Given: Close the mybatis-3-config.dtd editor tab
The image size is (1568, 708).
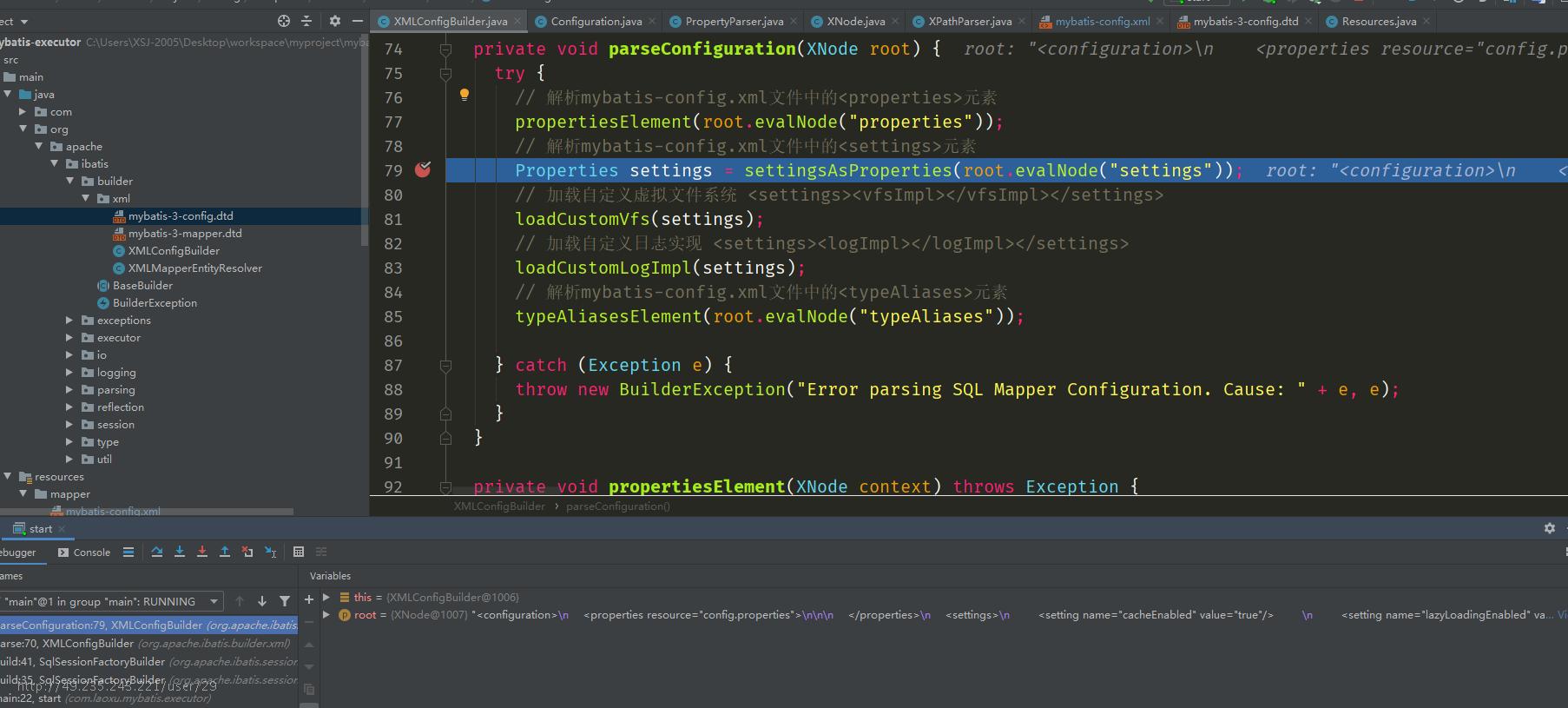Looking at the screenshot, I should click(1308, 21).
